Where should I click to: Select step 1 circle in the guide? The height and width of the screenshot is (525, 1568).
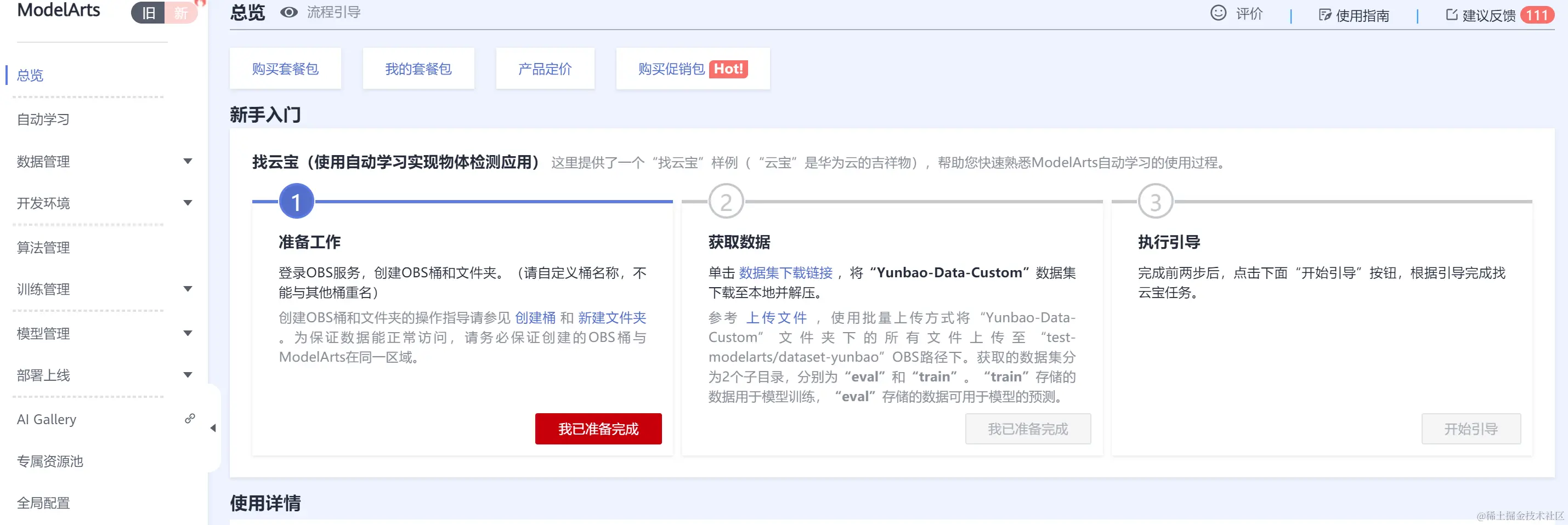click(x=297, y=201)
